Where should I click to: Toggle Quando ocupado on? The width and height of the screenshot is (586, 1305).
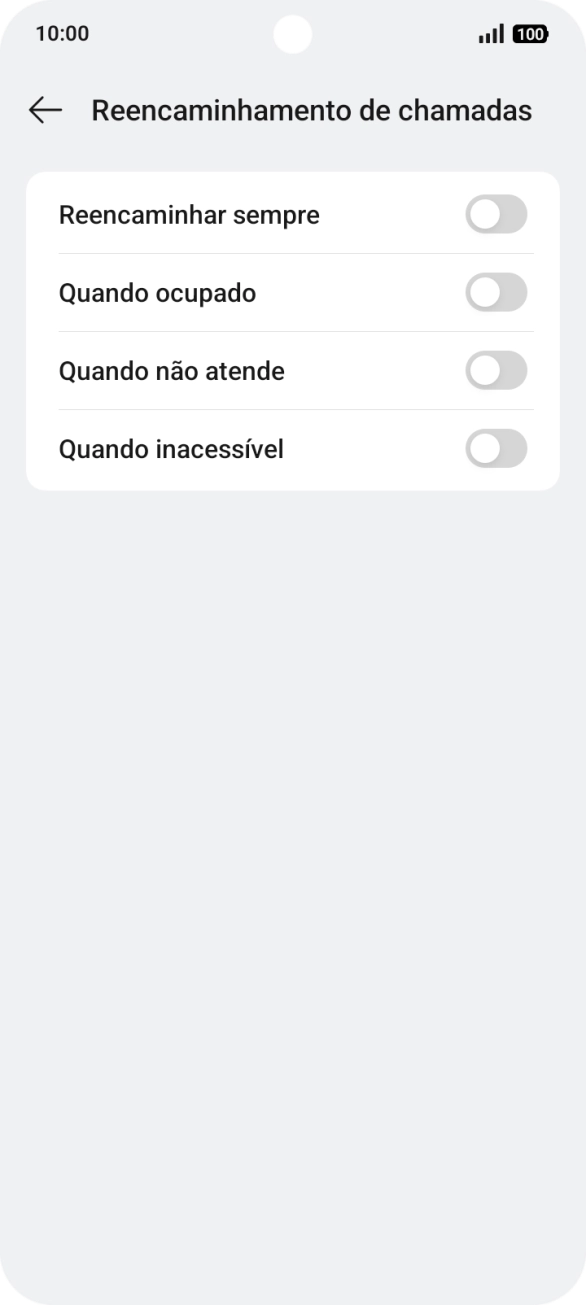496,292
